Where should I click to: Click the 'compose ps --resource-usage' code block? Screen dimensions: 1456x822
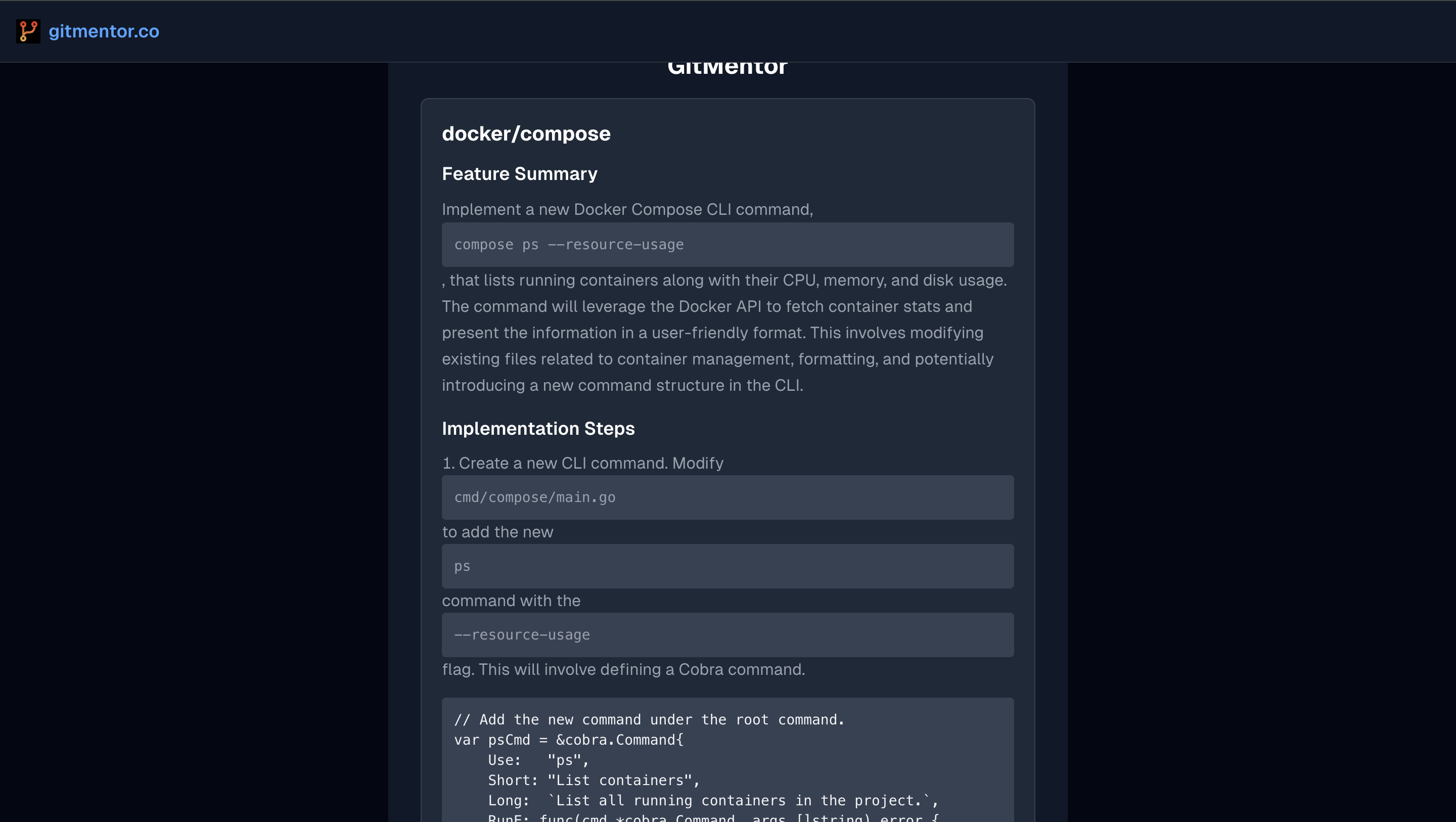tap(569, 245)
